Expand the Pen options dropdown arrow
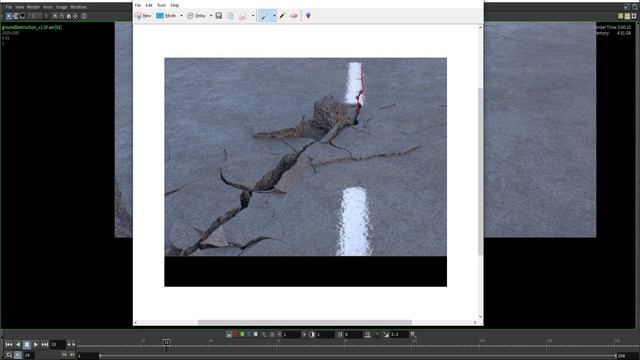This screenshot has width=640, height=360. point(274,16)
